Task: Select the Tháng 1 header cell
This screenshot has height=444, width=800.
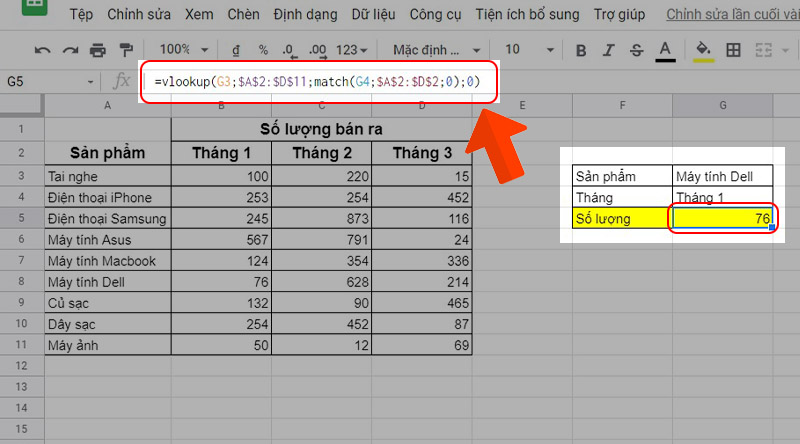Action: [221, 153]
